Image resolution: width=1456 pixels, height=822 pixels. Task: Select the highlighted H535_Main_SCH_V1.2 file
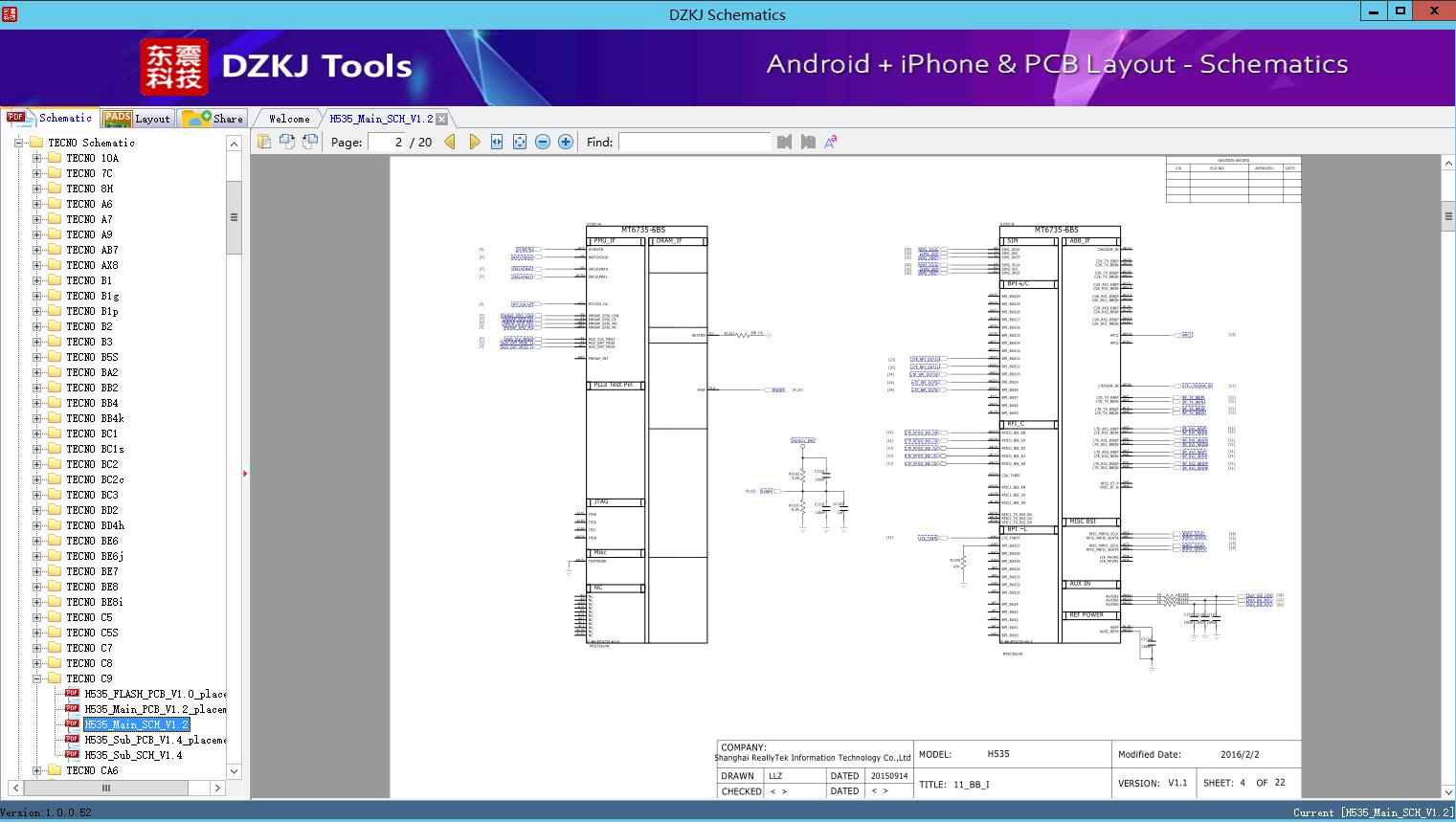coord(137,724)
